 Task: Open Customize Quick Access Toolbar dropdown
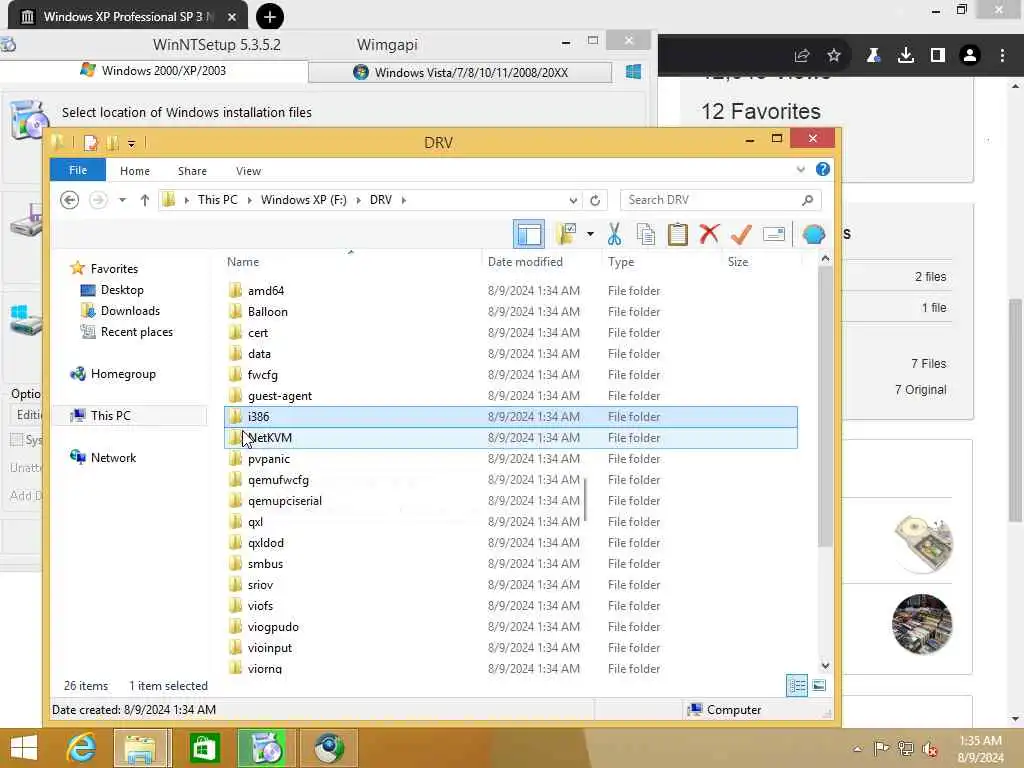[x=131, y=143]
